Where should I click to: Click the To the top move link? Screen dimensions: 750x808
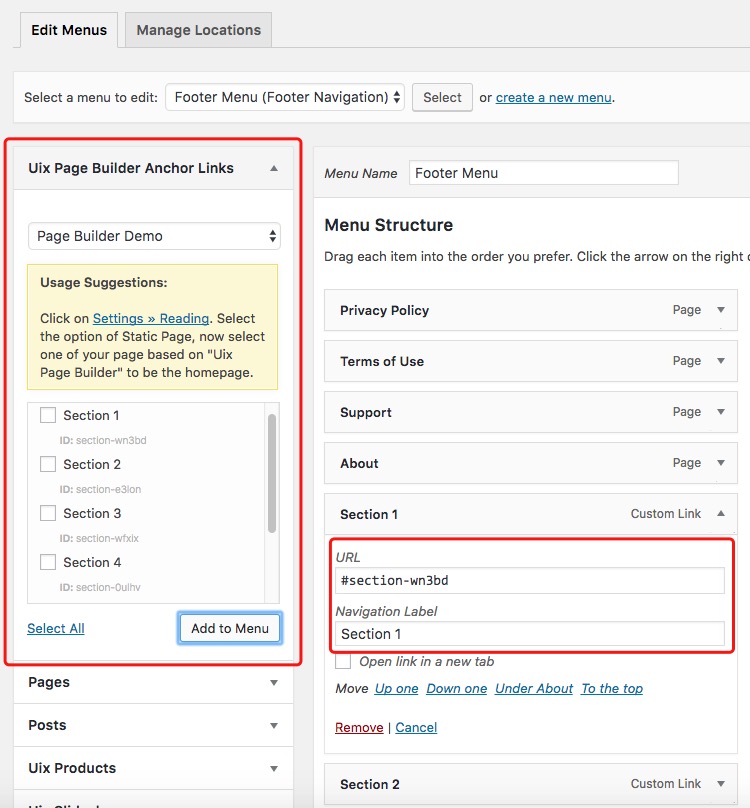[612, 688]
